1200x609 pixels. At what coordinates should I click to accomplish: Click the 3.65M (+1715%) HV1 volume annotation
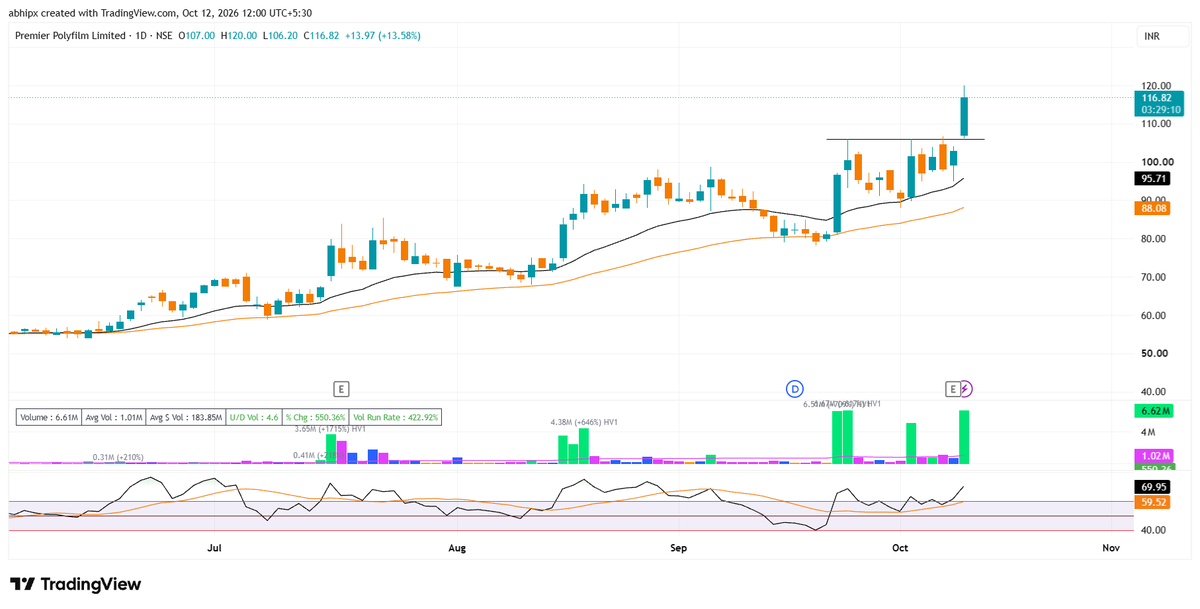pos(330,429)
